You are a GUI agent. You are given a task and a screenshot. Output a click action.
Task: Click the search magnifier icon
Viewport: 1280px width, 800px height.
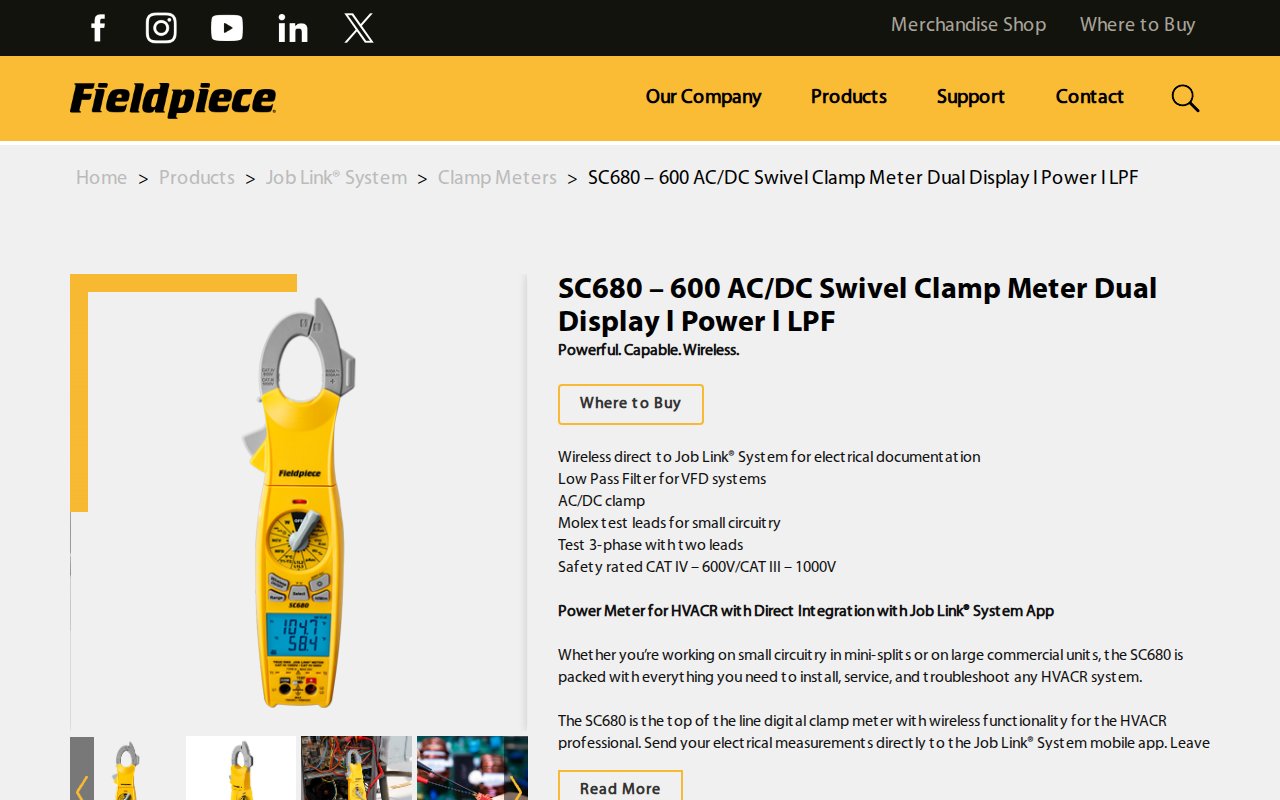[x=1185, y=98]
